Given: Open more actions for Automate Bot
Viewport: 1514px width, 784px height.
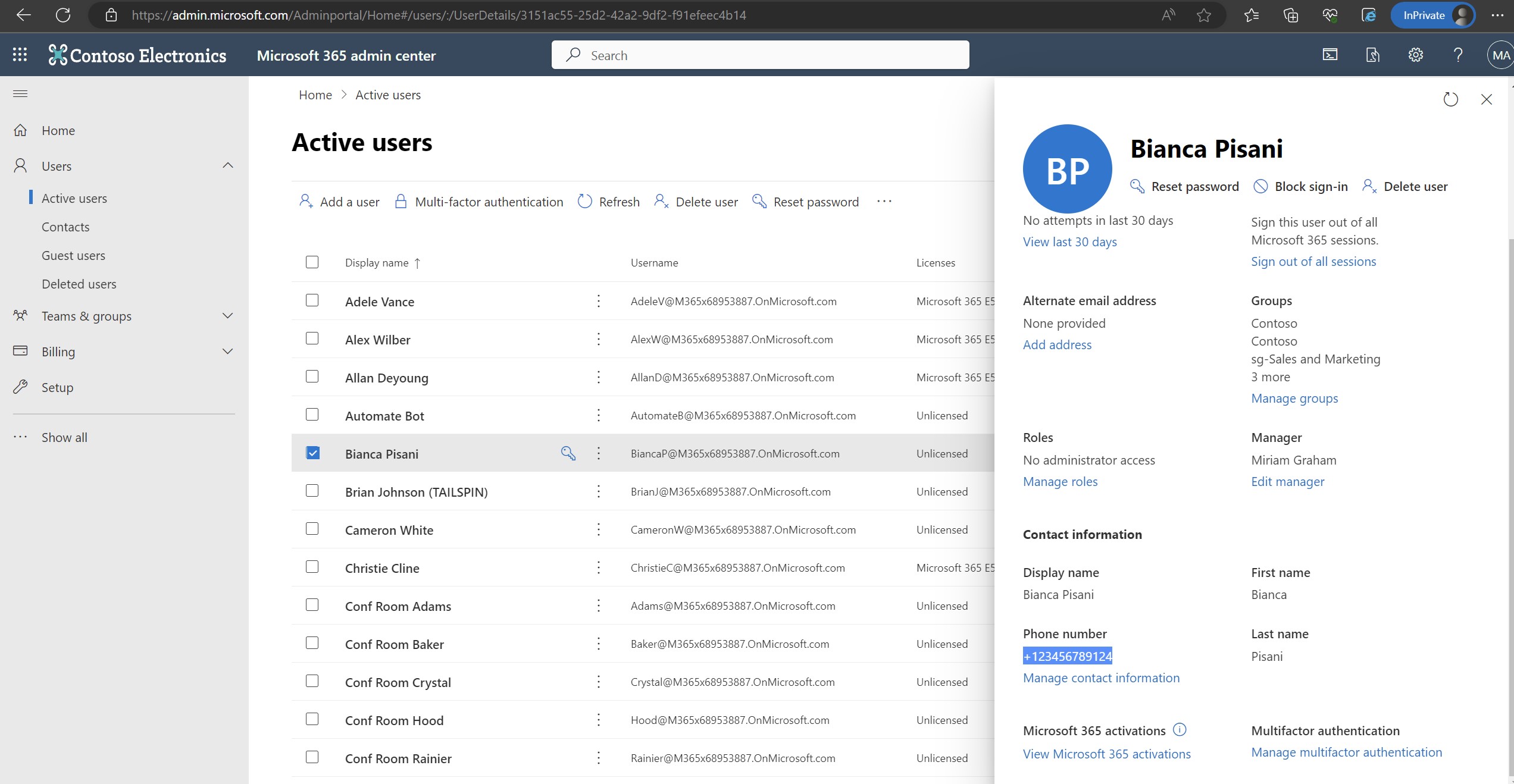Looking at the screenshot, I should click(599, 415).
